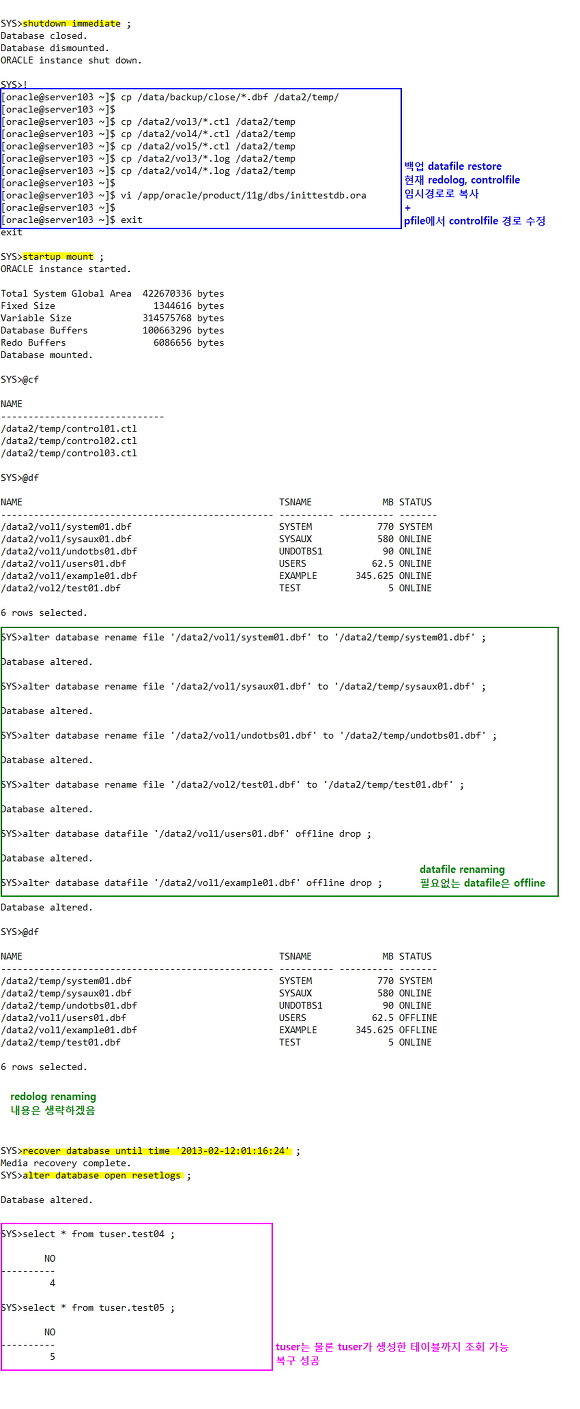The width and height of the screenshot is (580, 1409).
Task: Click the OFFLINE status of the users01.dbf row
Action: tap(418, 1018)
